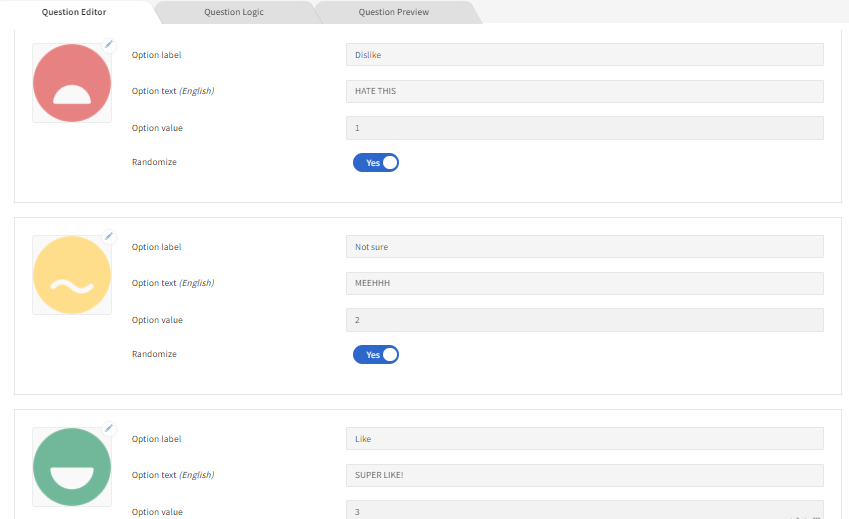Viewport: 849px width, 519px height.
Task: Turn off Randomize for the Not sure option
Action: coord(376,354)
